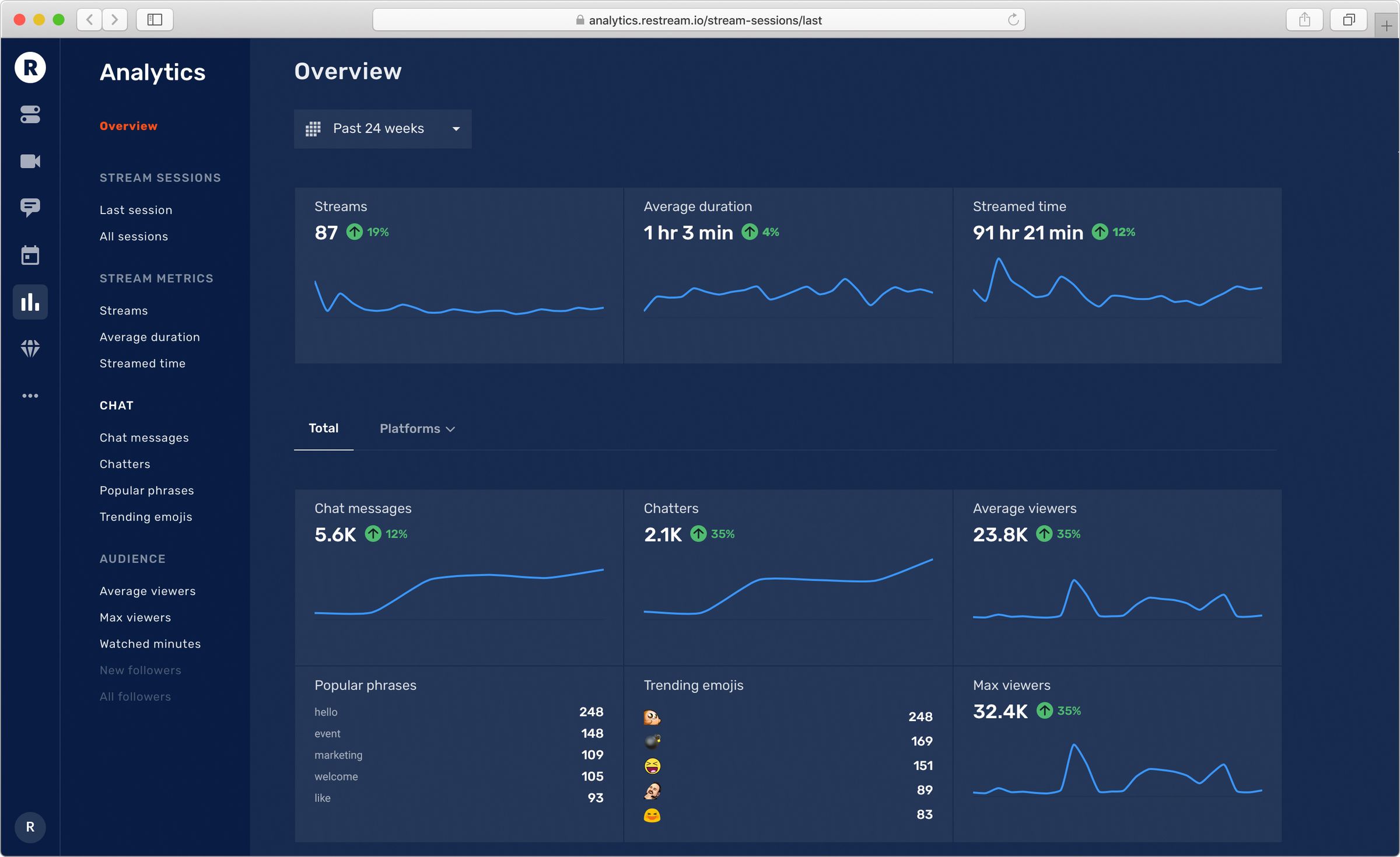Select the bar chart analytics sidebar icon

pyautogui.click(x=30, y=302)
